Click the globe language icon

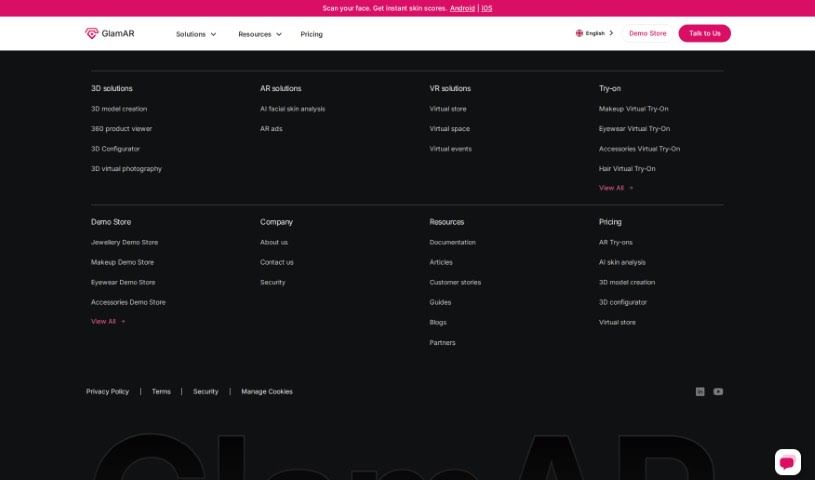[579, 33]
